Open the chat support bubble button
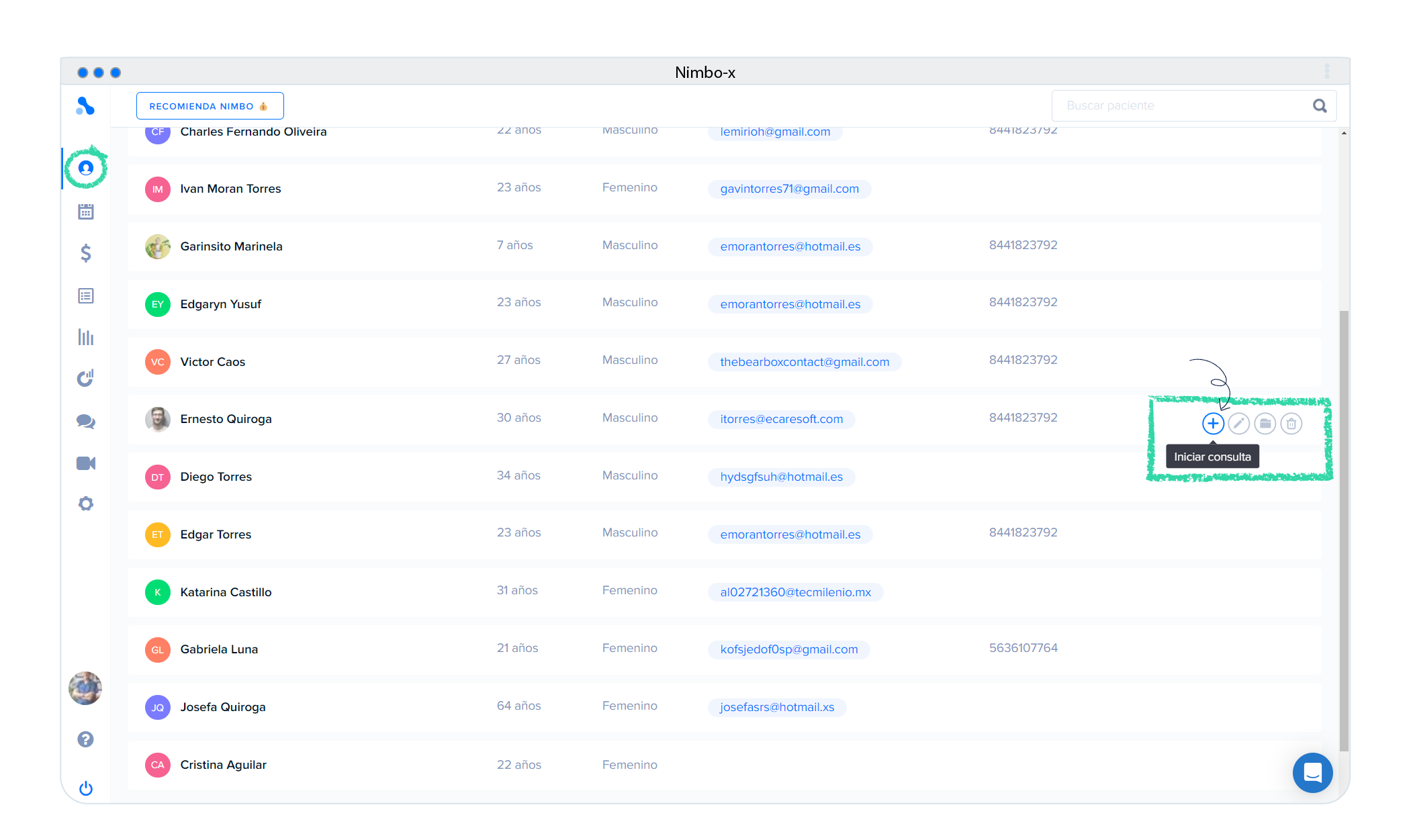This screenshot has height=840, width=1411. tap(1312, 773)
